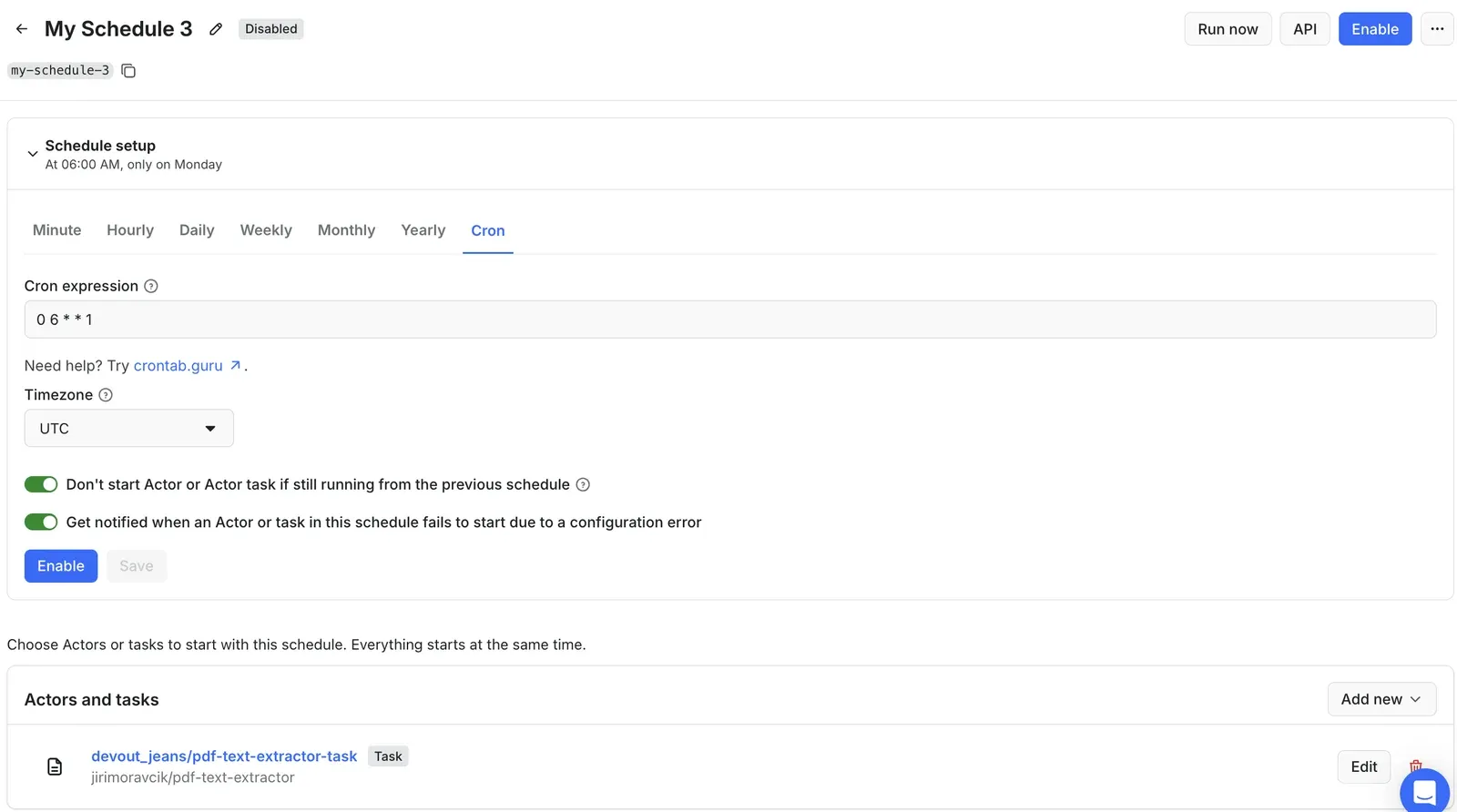
Task: Open Timezone help tooltip icon
Action: (106, 395)
